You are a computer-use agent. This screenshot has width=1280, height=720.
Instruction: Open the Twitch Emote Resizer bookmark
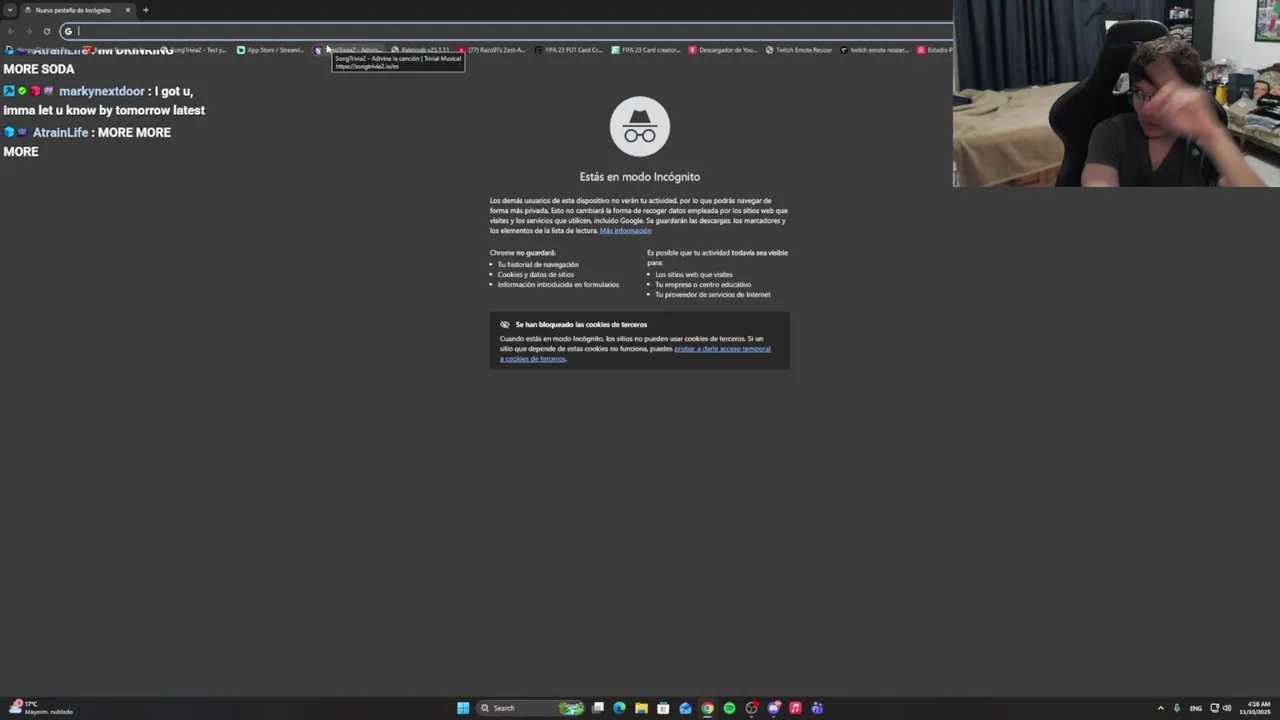point(799,50)
